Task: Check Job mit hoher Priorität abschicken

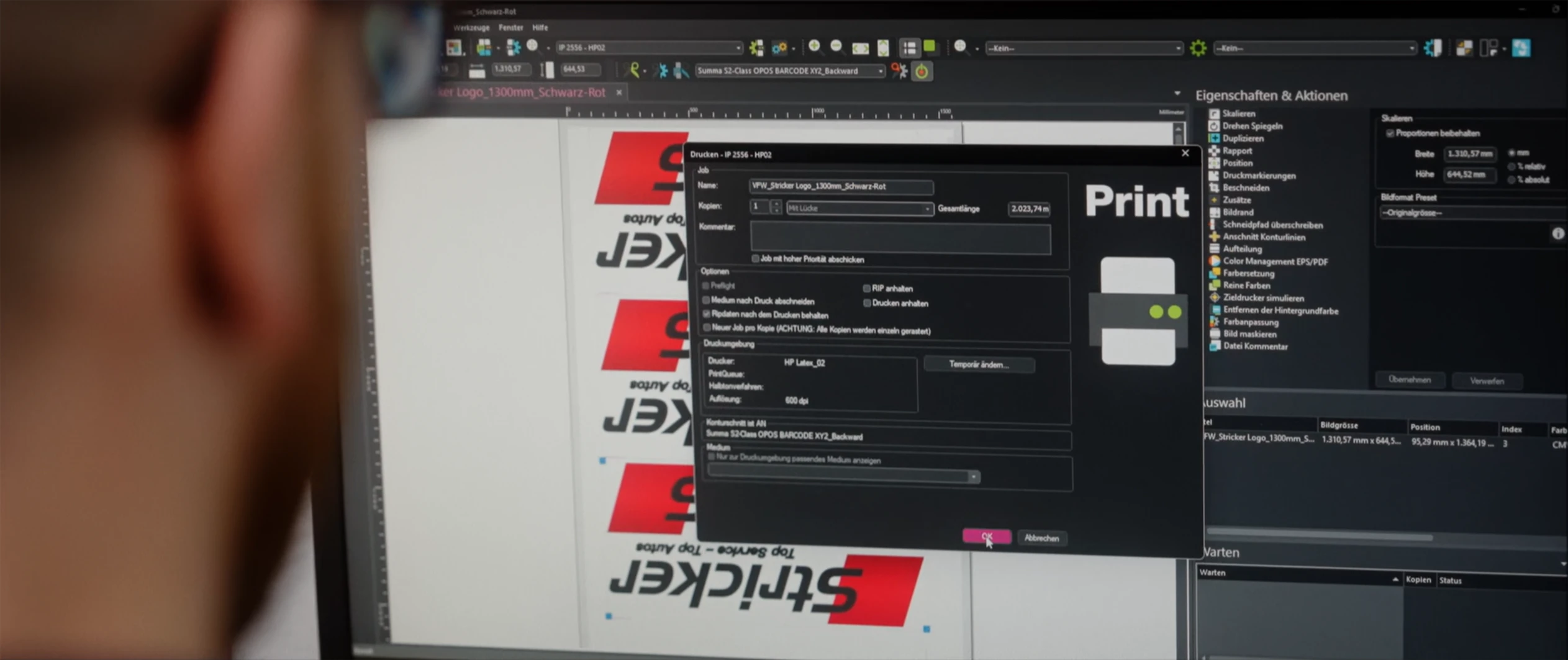Action: (756, 259)
